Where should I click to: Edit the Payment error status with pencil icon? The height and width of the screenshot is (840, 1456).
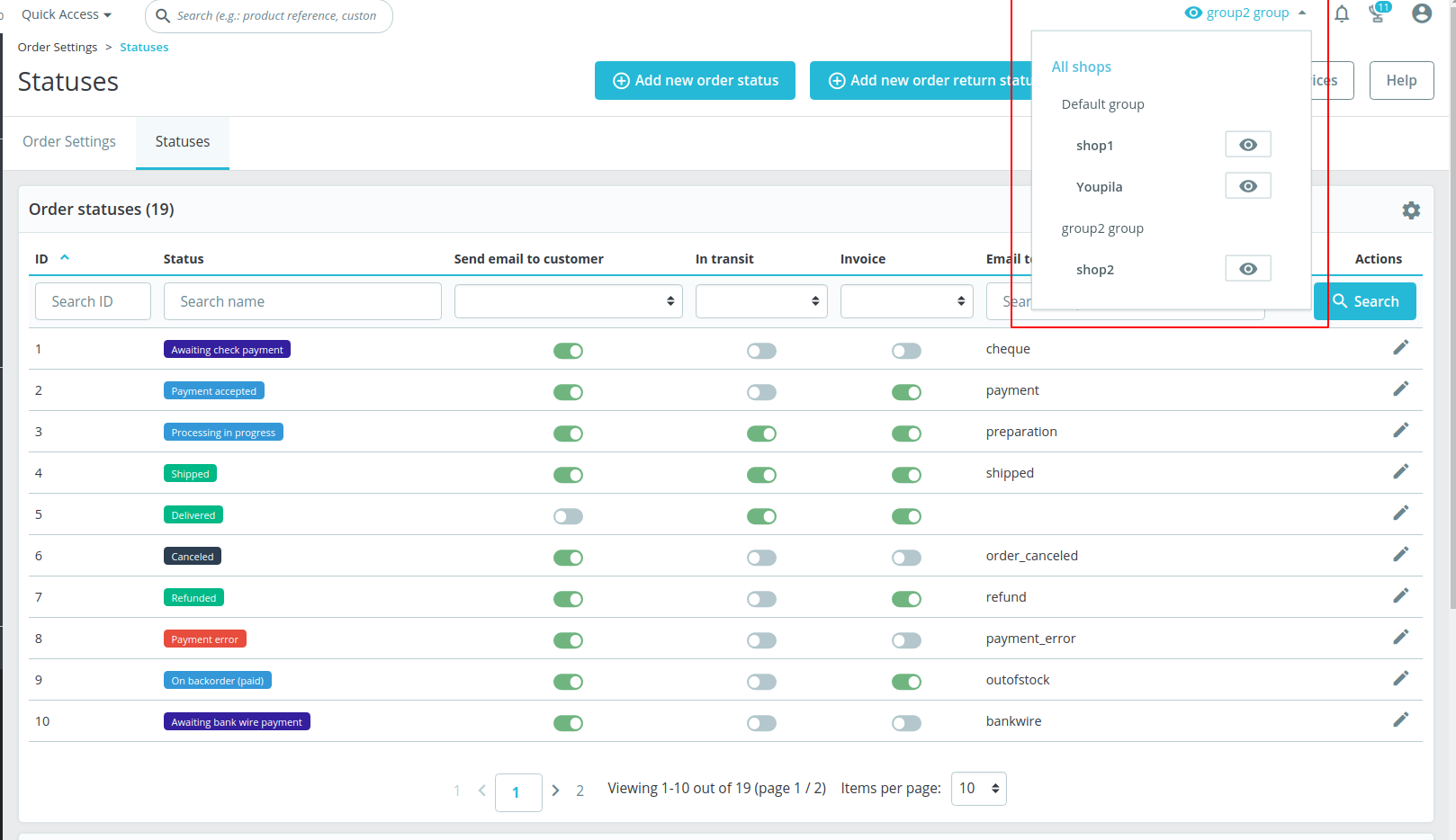pos(1400,636)
